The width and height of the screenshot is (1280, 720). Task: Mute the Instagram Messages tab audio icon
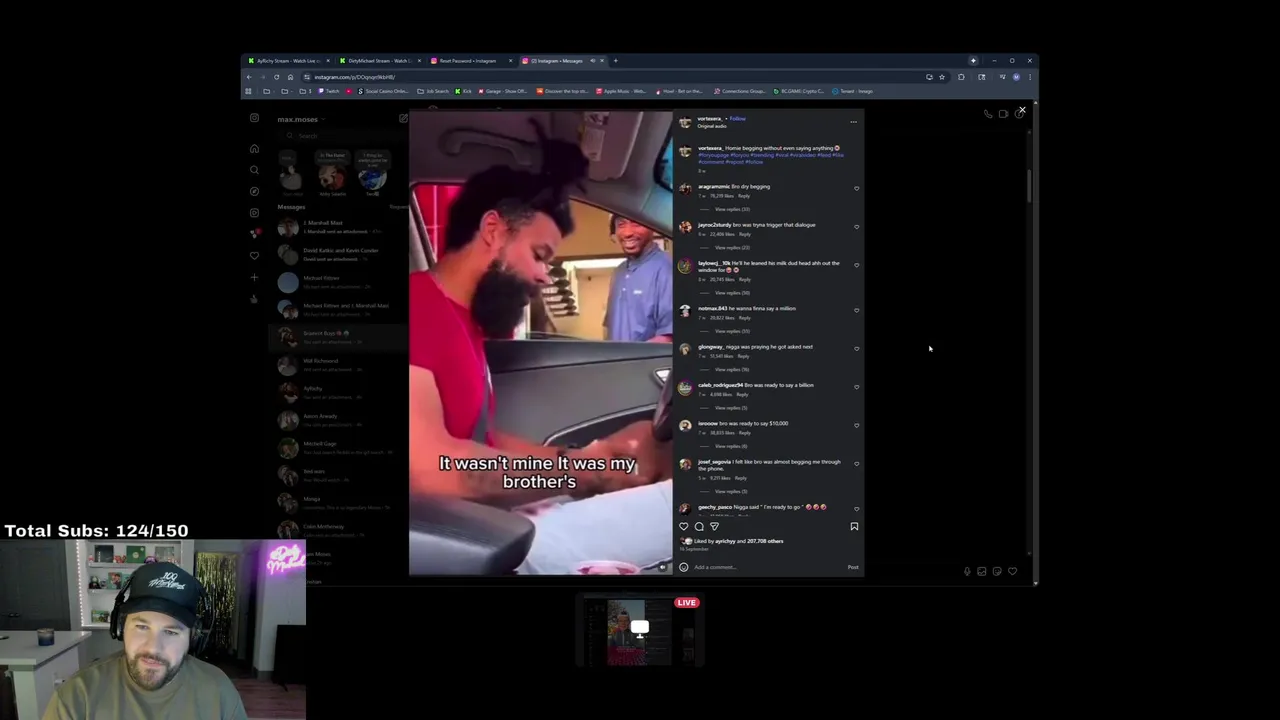[x=593, y=61]
